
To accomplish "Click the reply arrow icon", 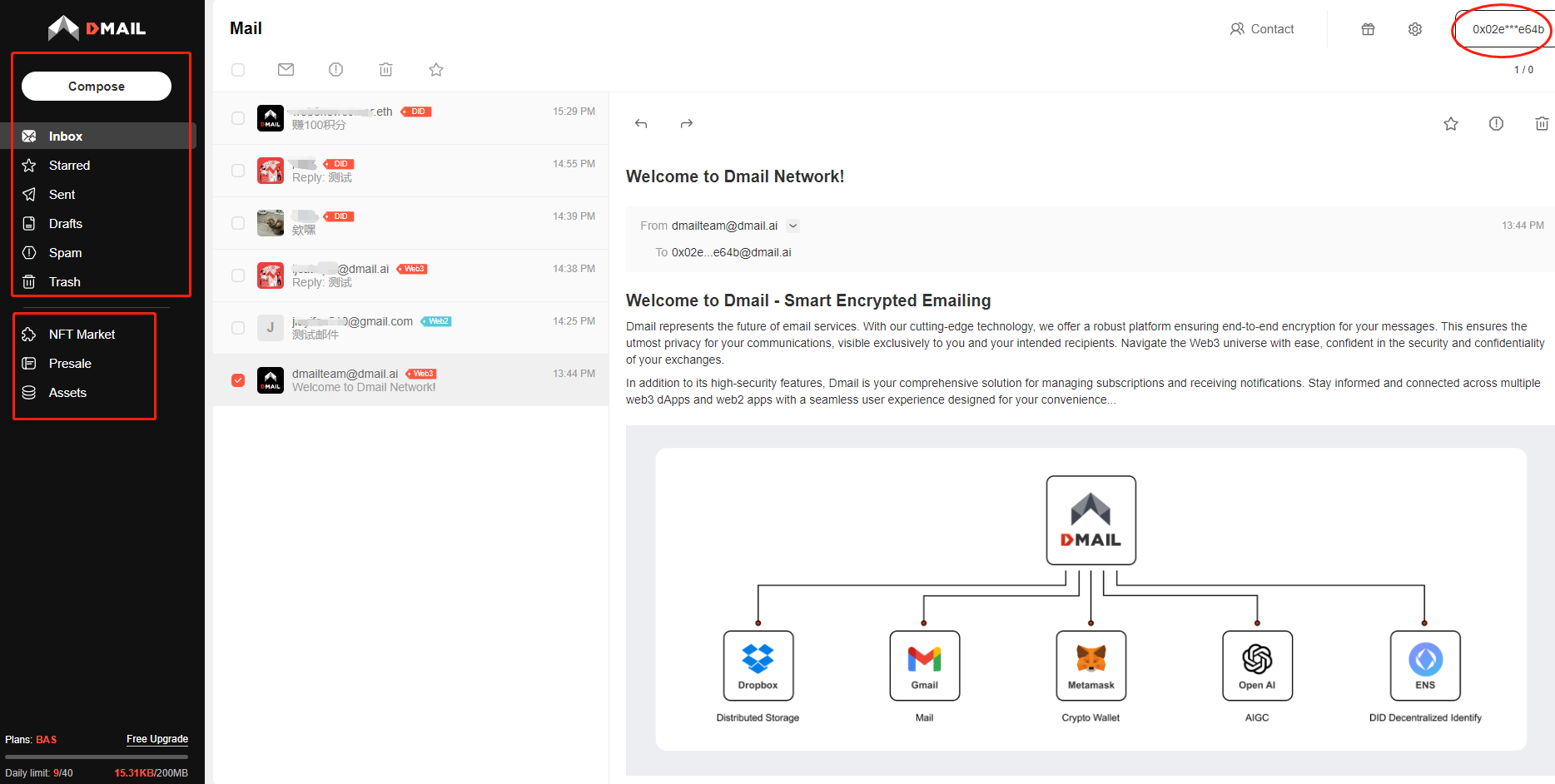I will [x=641, y=124].
